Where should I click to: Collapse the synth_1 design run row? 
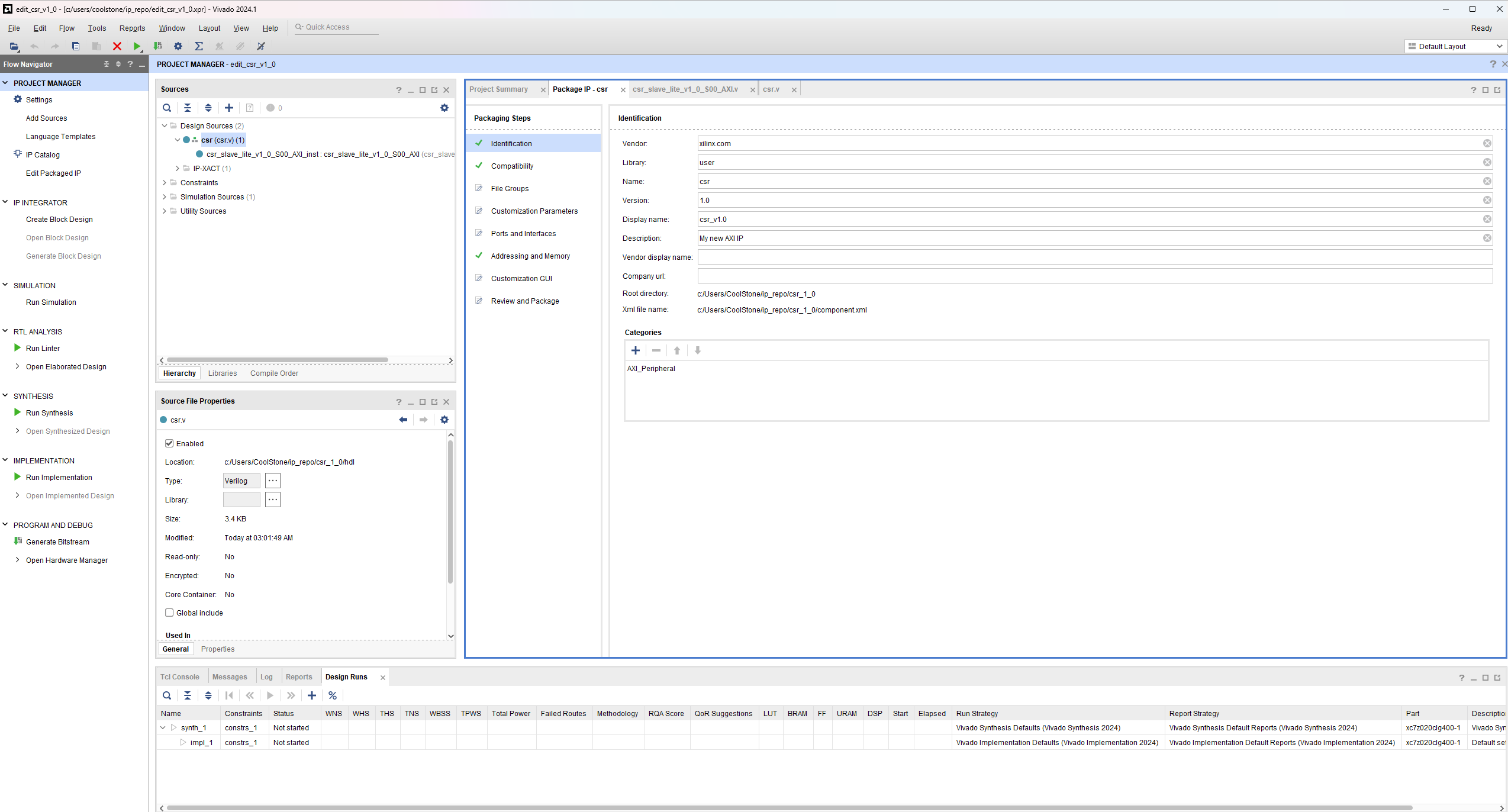tap(163, 728)
